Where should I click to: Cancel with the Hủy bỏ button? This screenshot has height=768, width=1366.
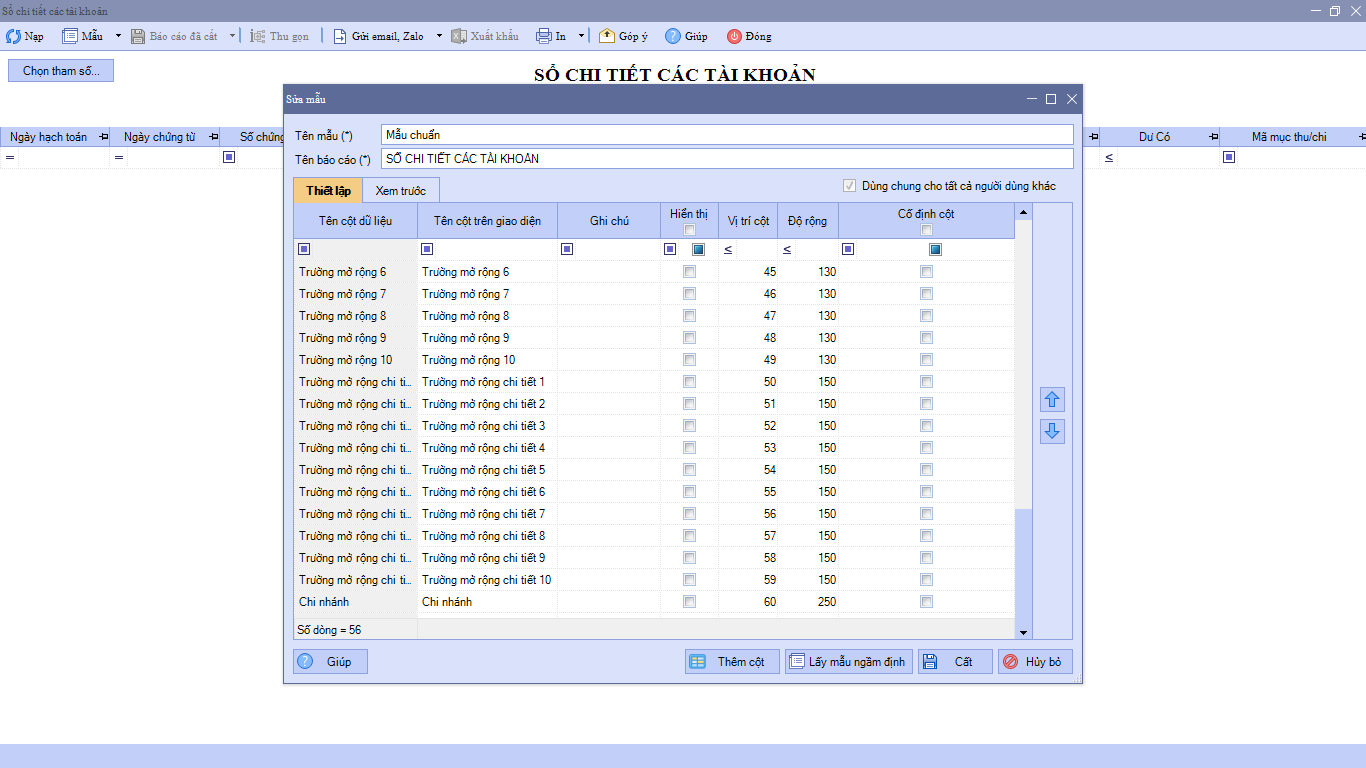point(1035,662)
